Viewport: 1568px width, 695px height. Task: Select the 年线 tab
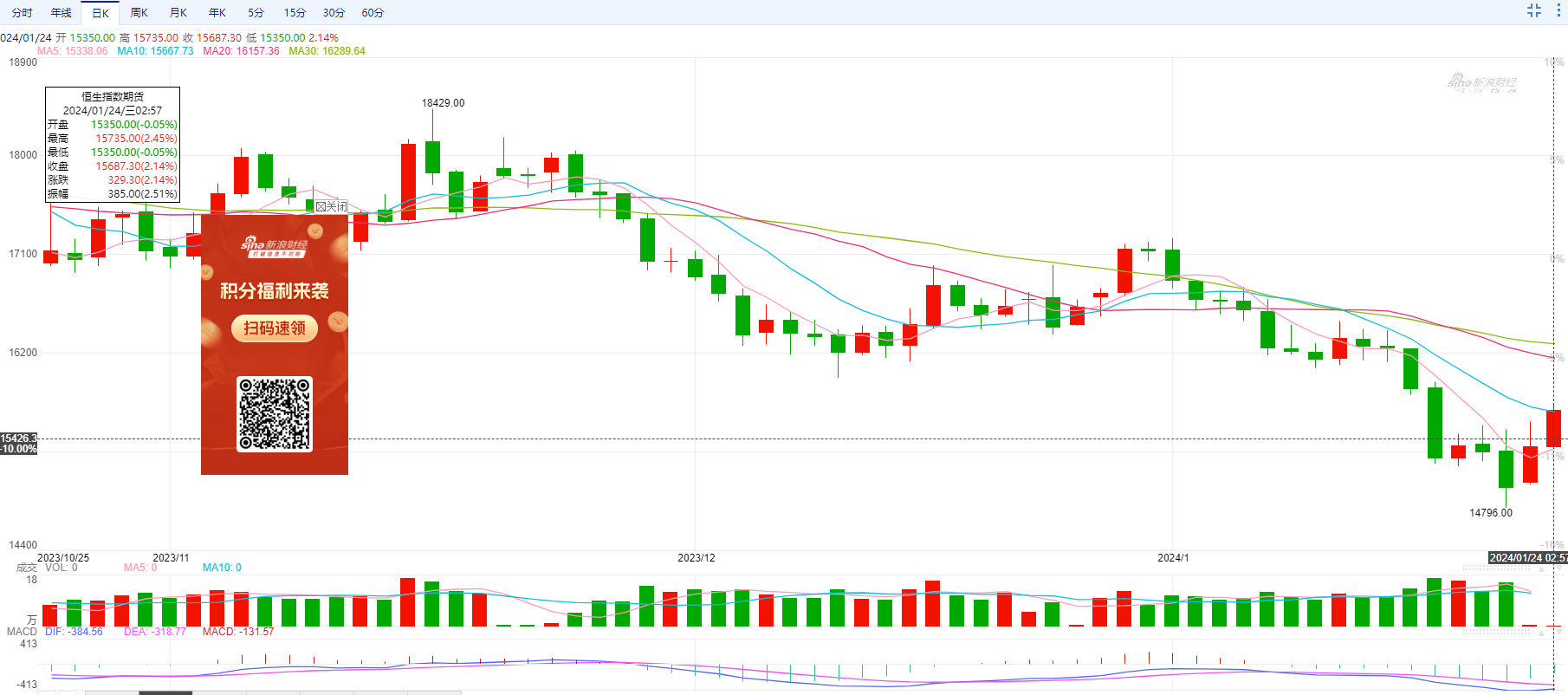pos(61,13)
